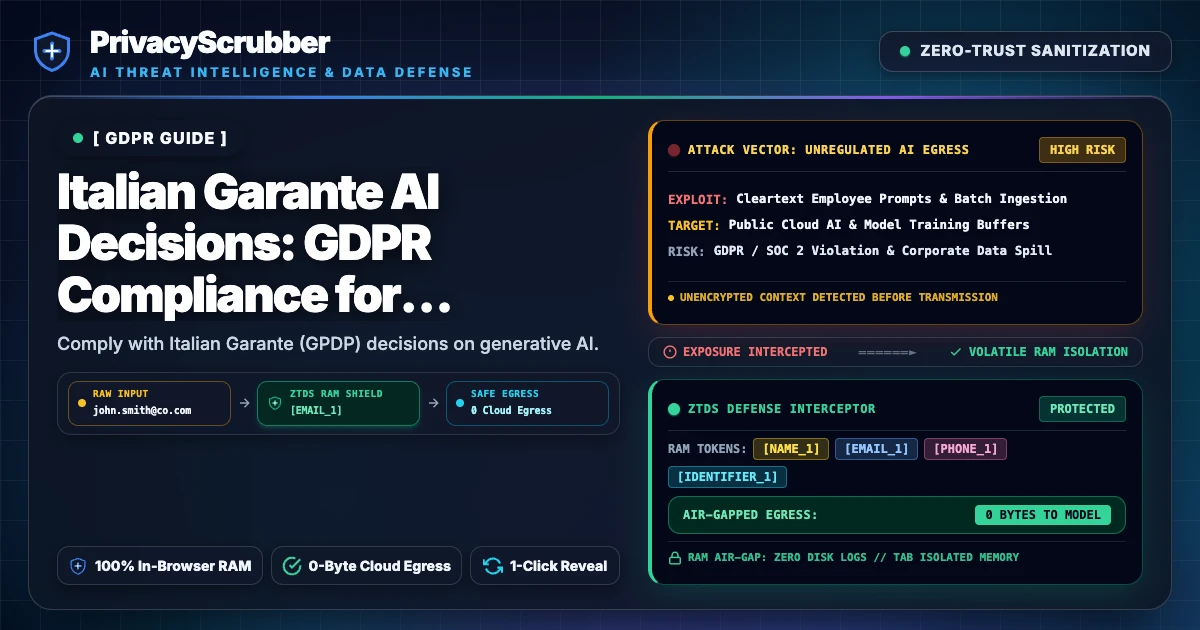The image size is (1200, 630).
Task: Select the [ GDPR GUIDE ] label
Action: click(159, 138)
